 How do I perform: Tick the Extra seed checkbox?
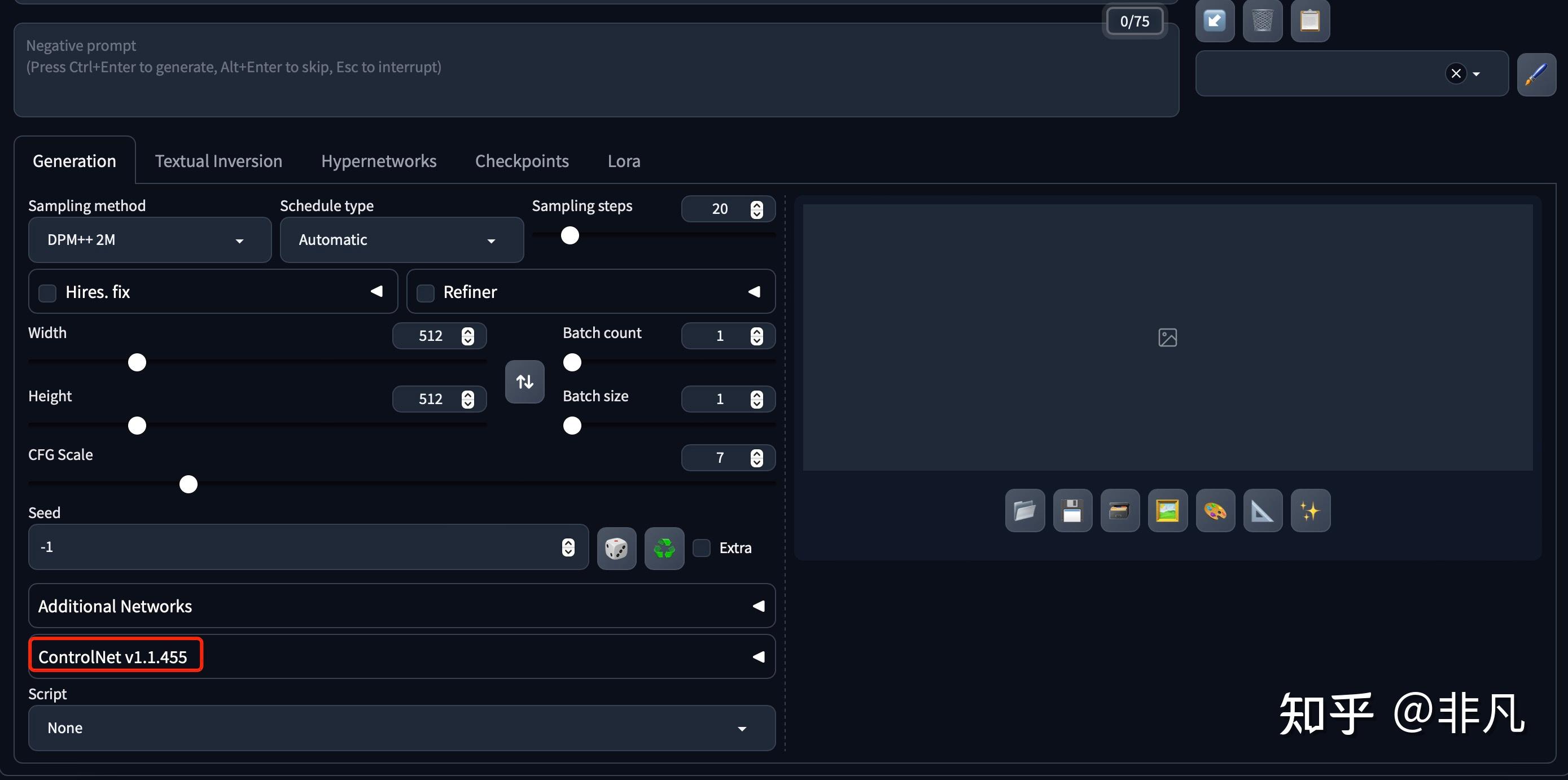[x=702, y=547]
